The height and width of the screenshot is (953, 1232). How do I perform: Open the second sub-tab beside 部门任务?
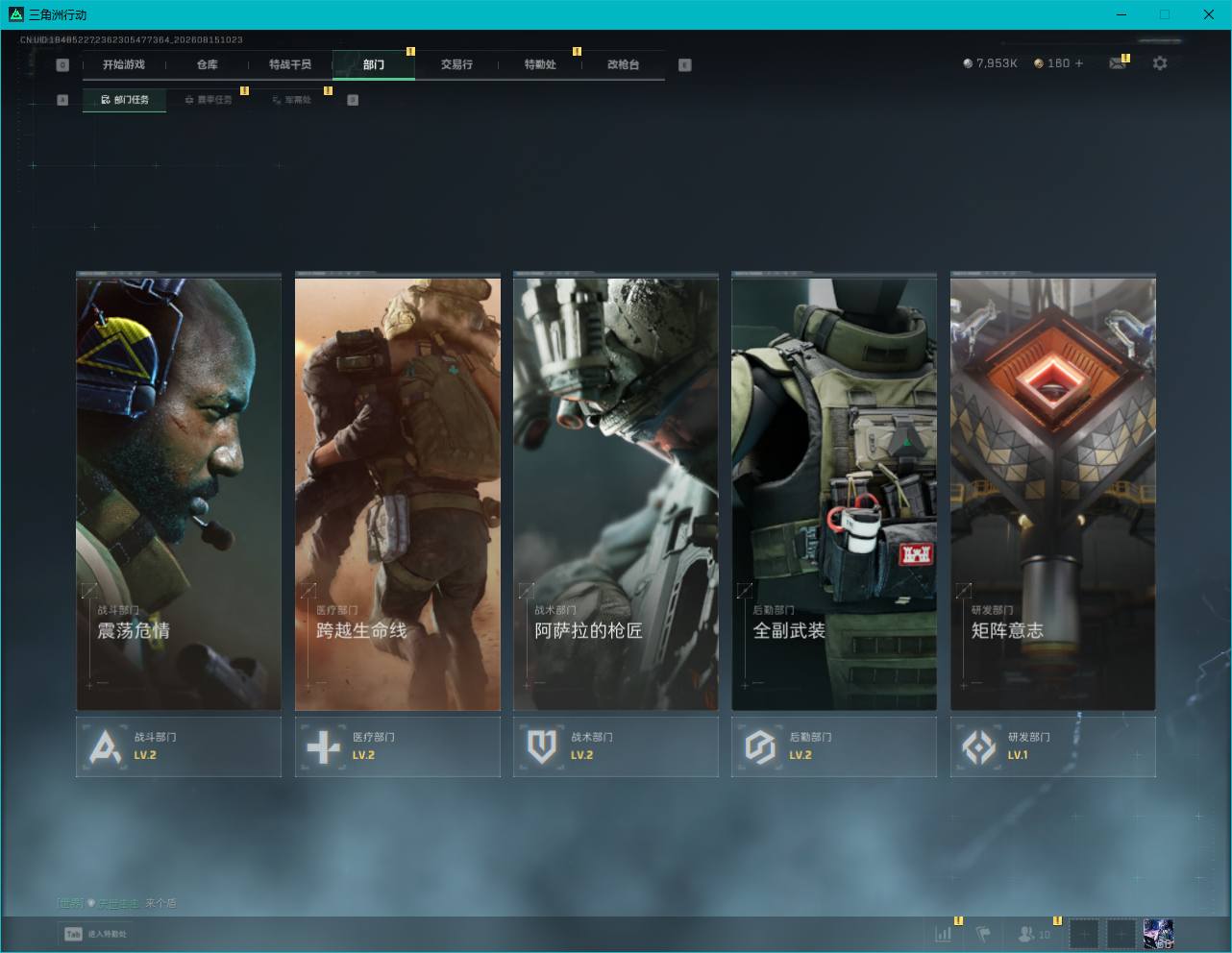click(x=209, y=100)
